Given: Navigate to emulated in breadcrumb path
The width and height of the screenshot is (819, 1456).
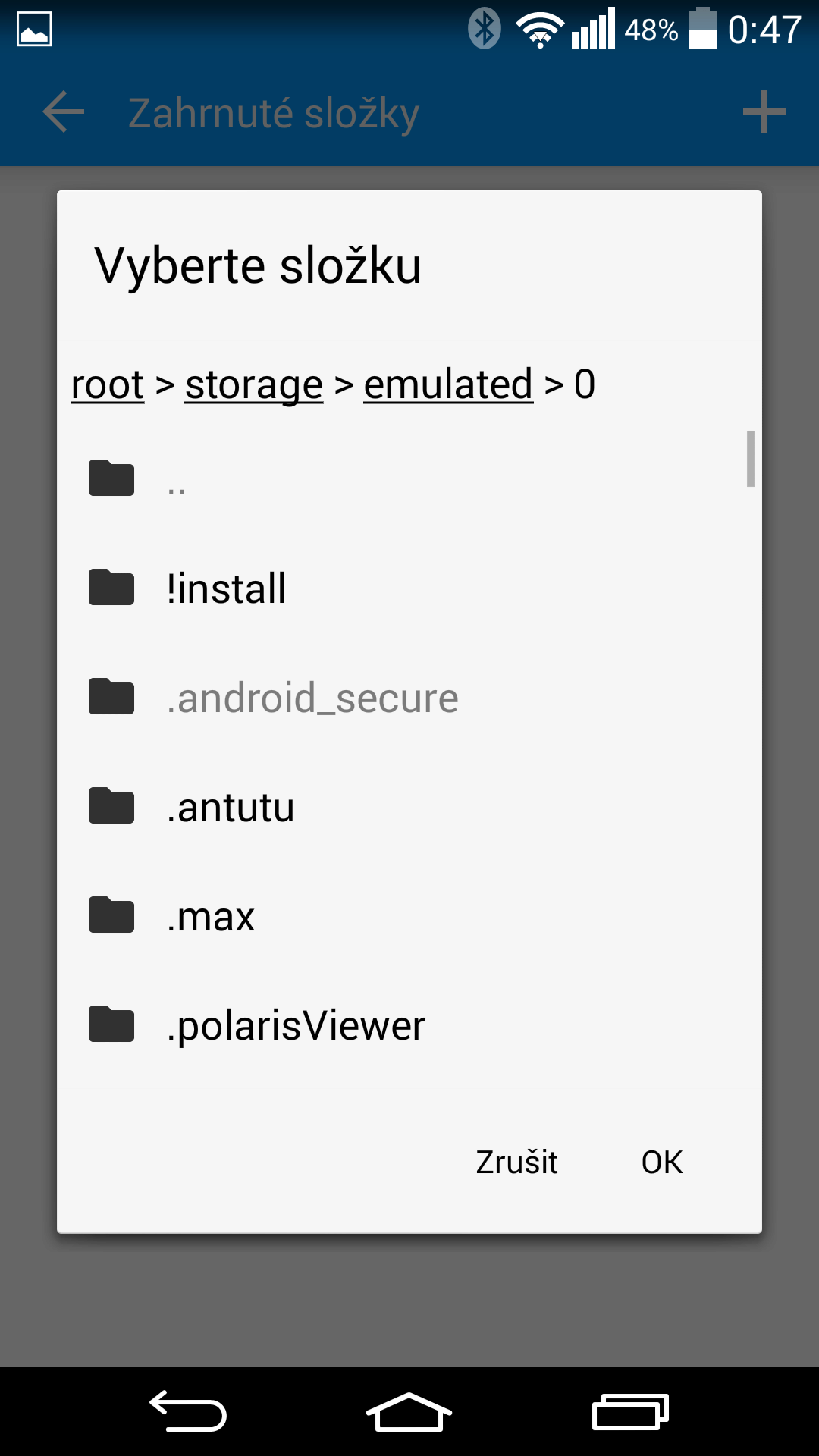Looking at the screenshot, I should (x=448, y=385).
